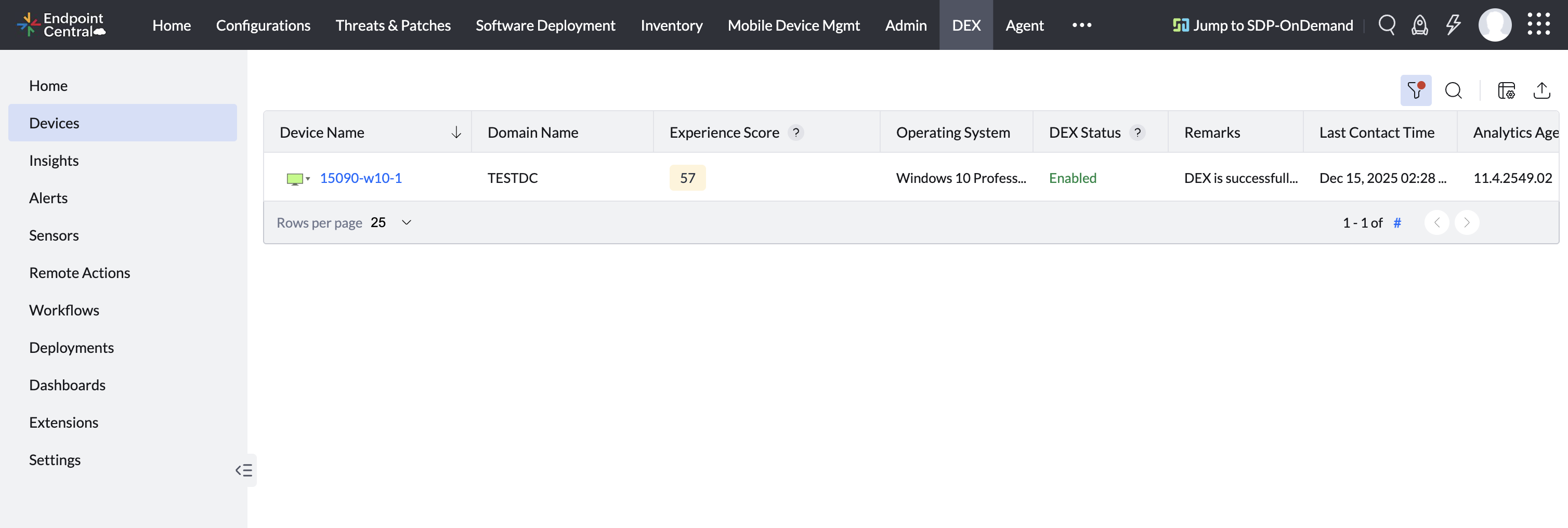Toggle Device Name sort order arrow
This screenshot has height=528, width=1568.
pyautogui.click(x=456, y=133)
